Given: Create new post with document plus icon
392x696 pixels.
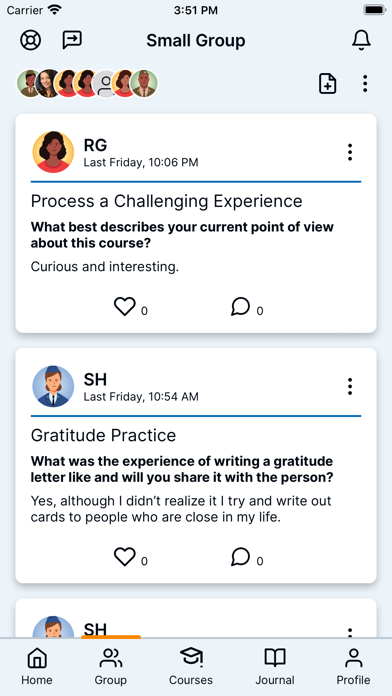Looking at the screenshot, I should click(x=328, y=83).
